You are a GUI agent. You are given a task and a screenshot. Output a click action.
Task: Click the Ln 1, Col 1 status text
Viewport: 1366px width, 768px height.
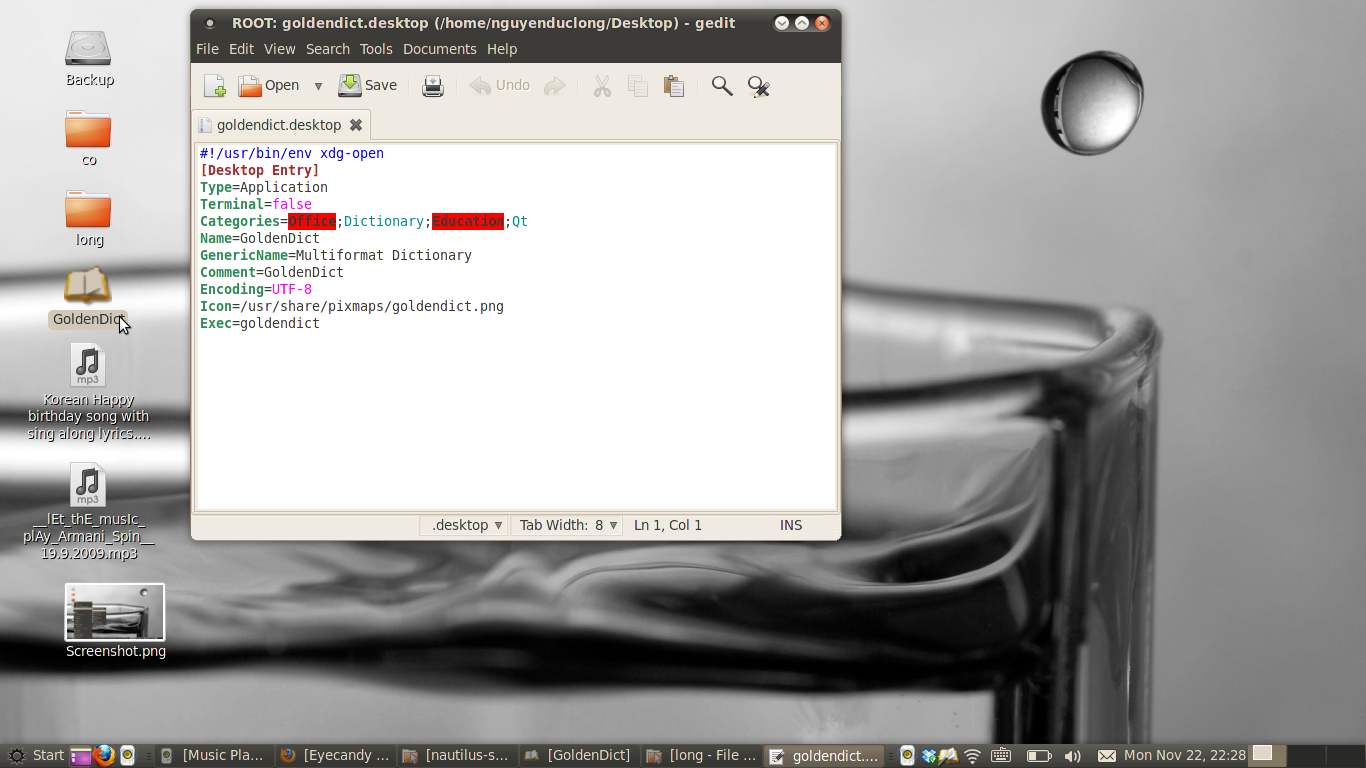(x=668, y=525)
